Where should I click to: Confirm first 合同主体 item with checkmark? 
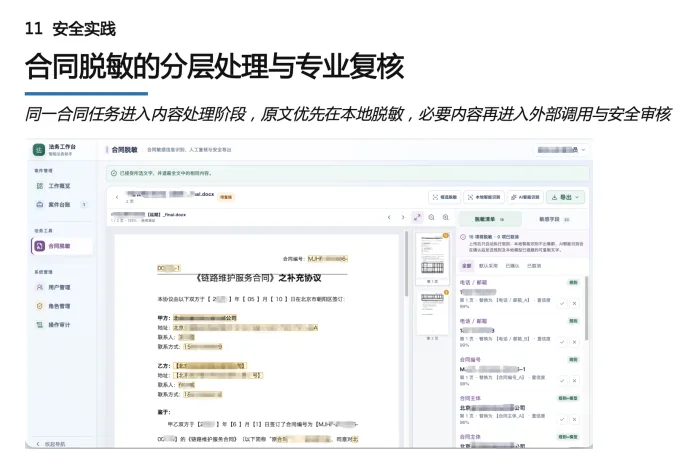tap(562, 419)
